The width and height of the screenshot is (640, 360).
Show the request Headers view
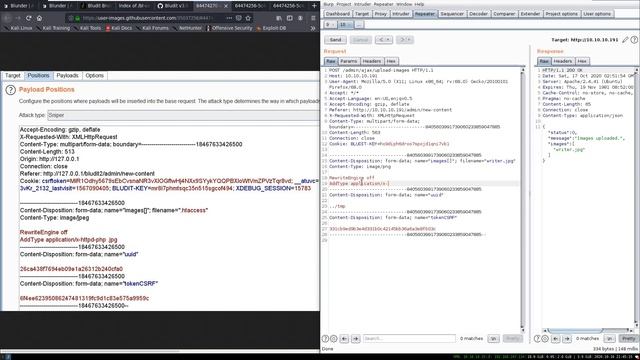coord(371,61)
